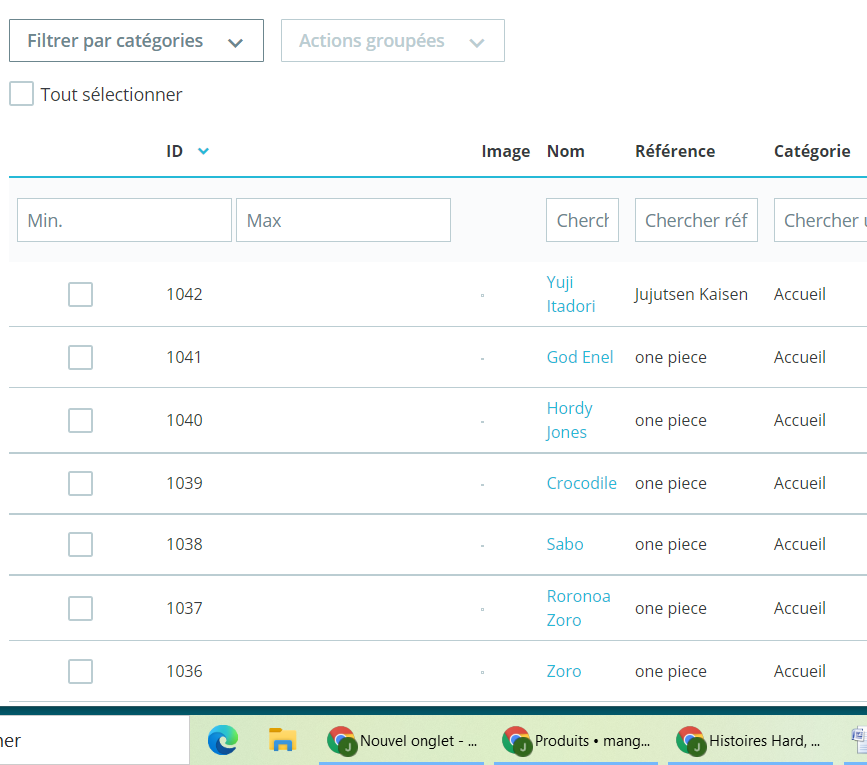Check the box for product 1042

click(80, 294)
